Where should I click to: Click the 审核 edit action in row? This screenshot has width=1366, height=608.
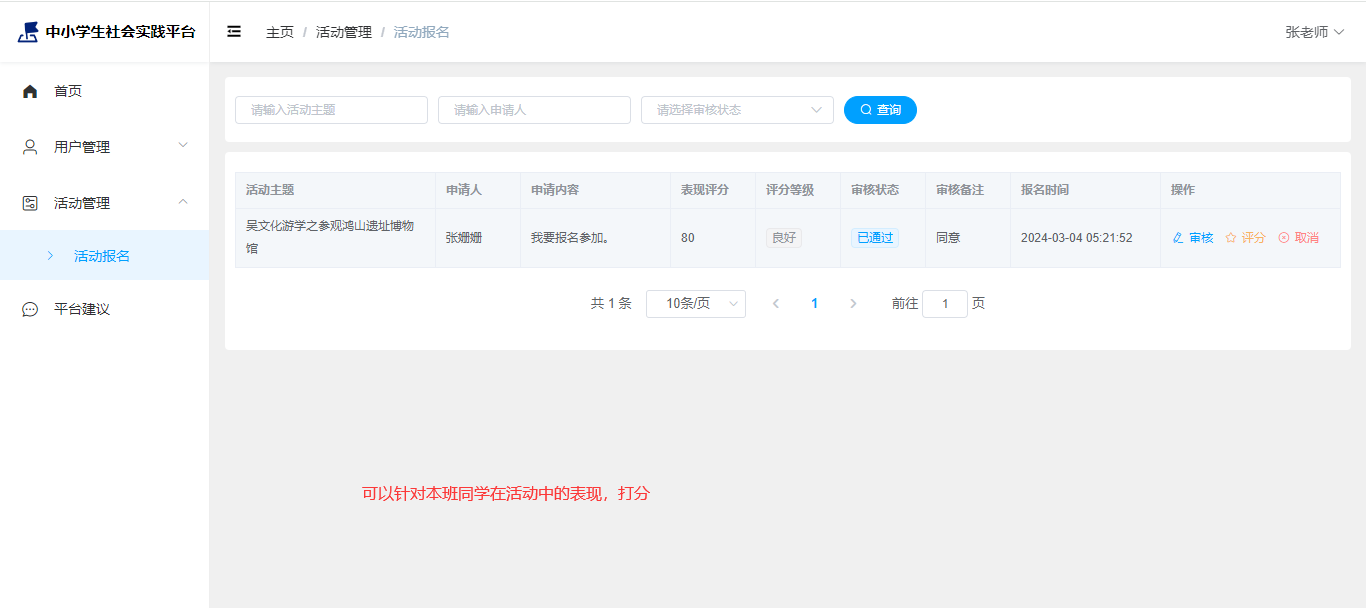[x=1193, y=238]
